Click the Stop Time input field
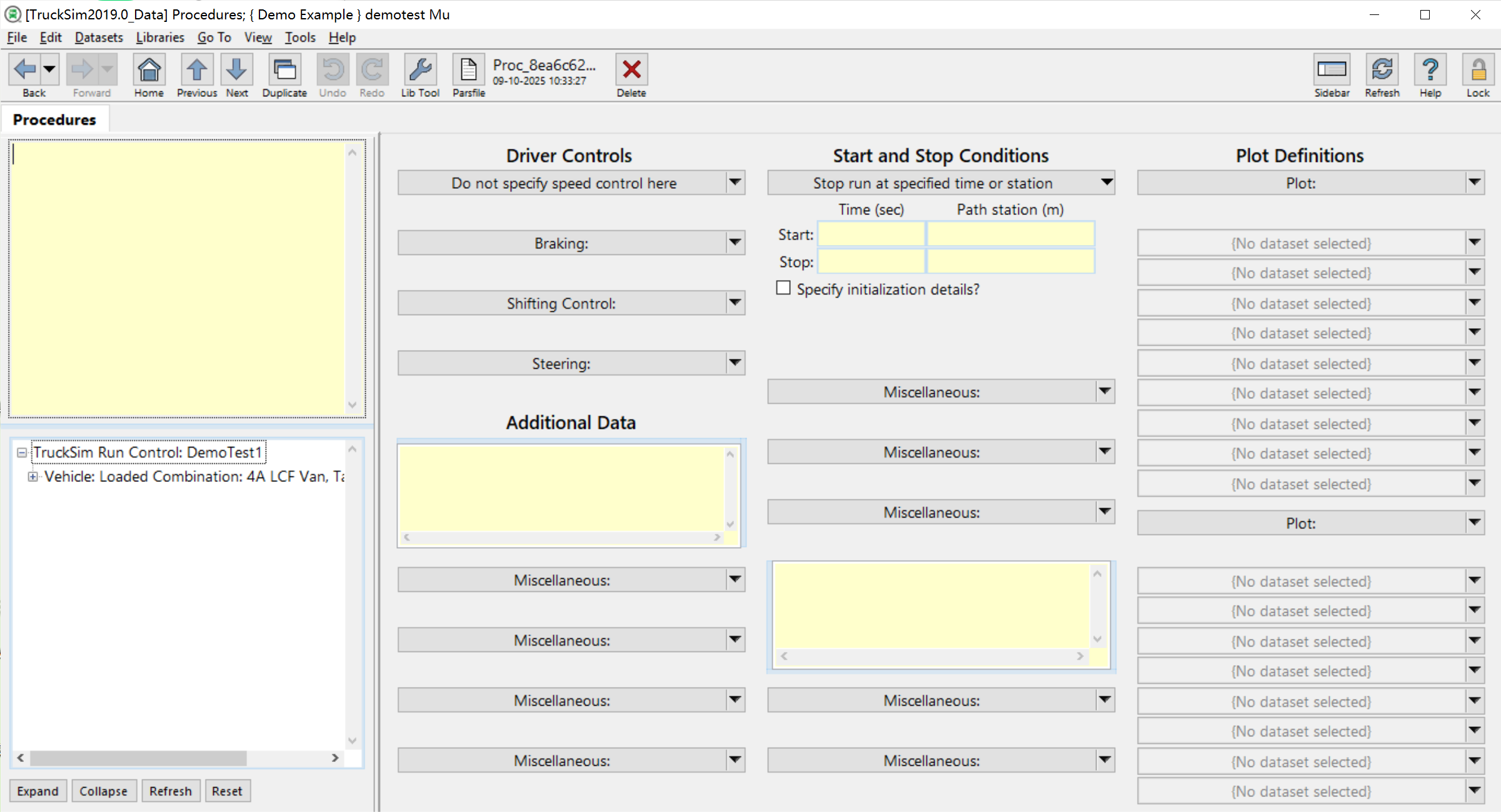This screenshot has width=1501, height=812. pos(871,261)
